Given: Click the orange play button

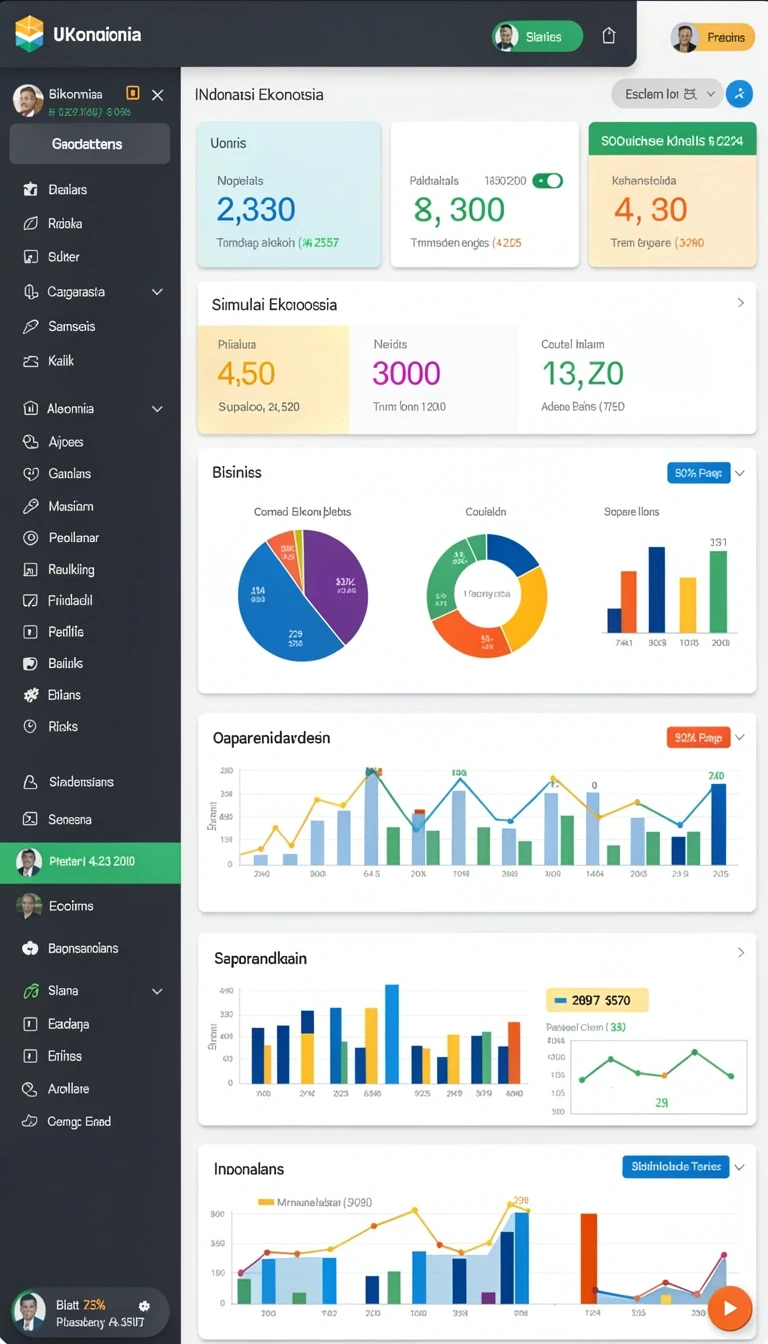Looking at the screenshot, I should click(730, 1308).
